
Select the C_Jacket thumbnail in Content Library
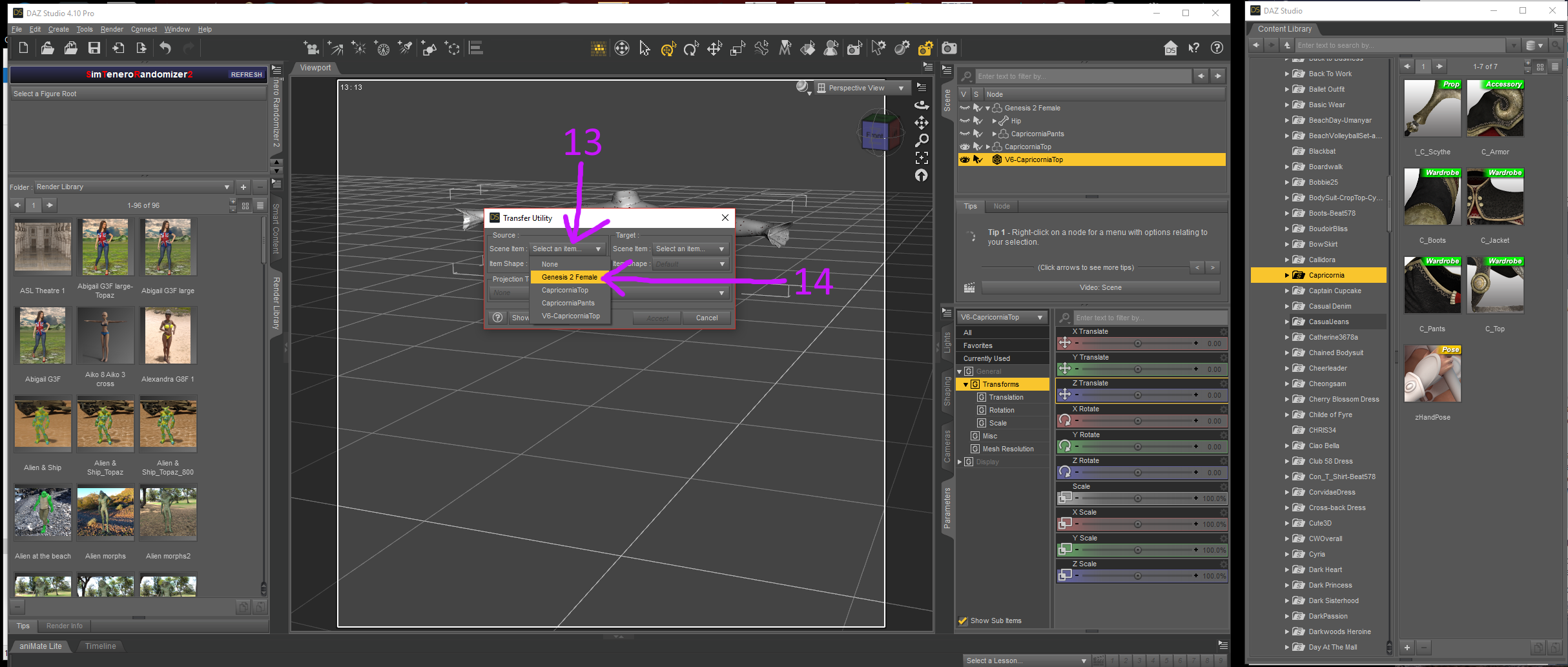(1494, 197)
